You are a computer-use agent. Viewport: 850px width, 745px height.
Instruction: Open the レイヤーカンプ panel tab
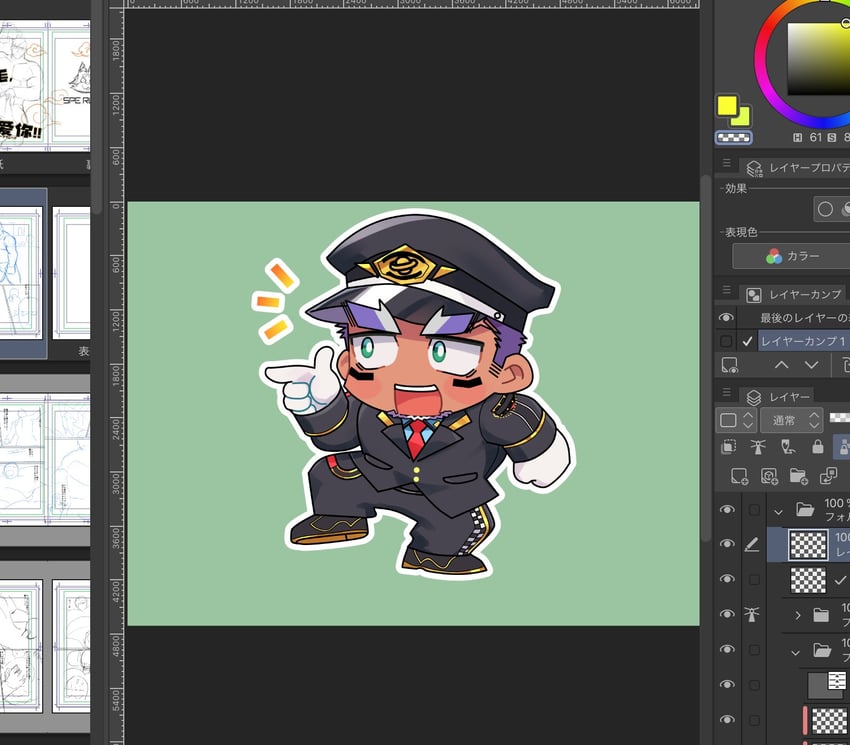click(795, 295)
